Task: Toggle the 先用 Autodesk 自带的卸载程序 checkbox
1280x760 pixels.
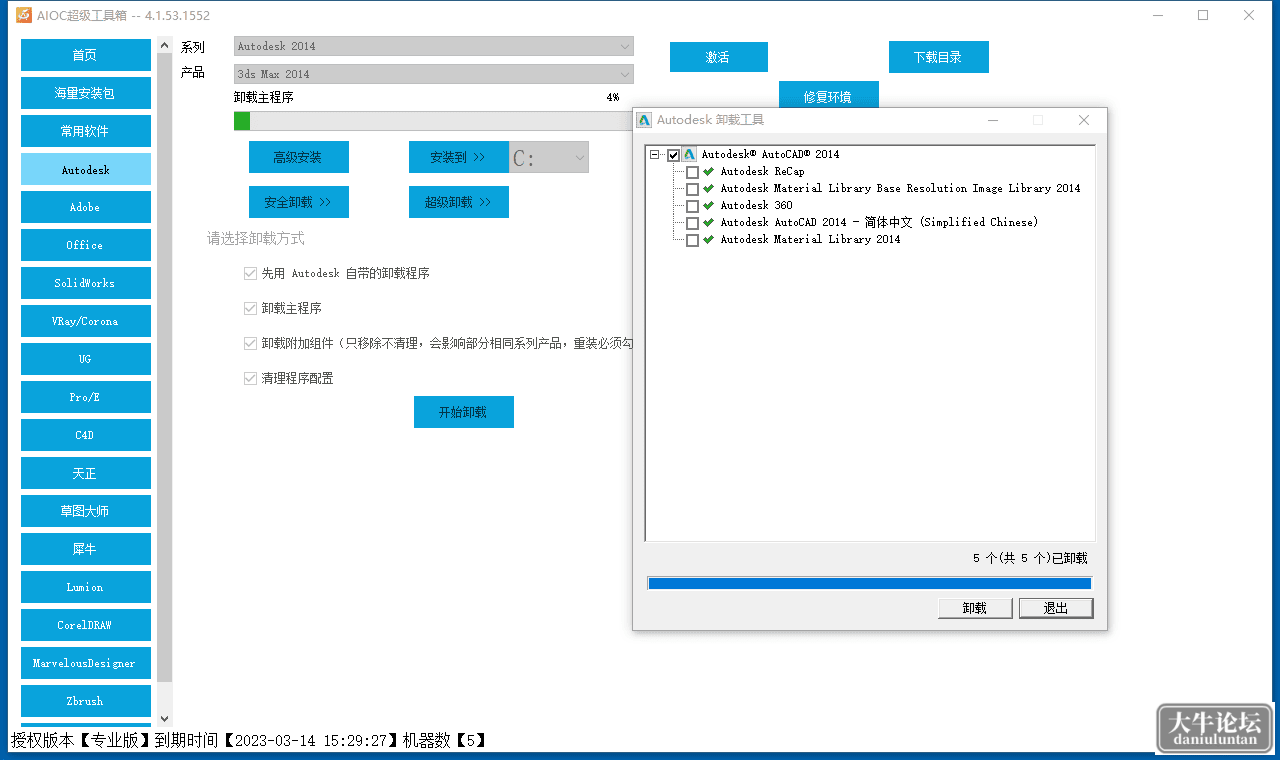Action: pos(250,274)
